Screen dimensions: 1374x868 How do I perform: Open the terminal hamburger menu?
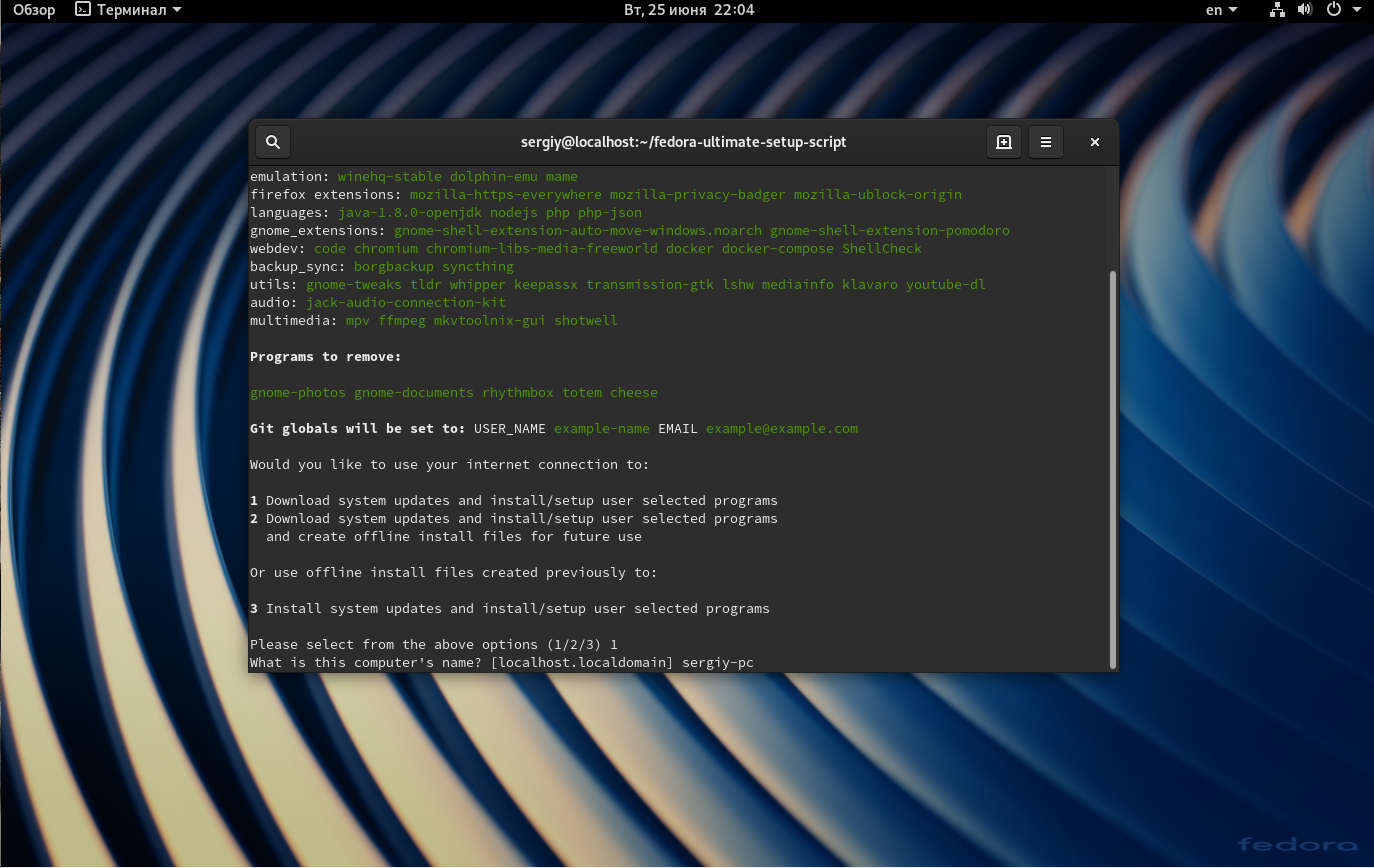1045,142
